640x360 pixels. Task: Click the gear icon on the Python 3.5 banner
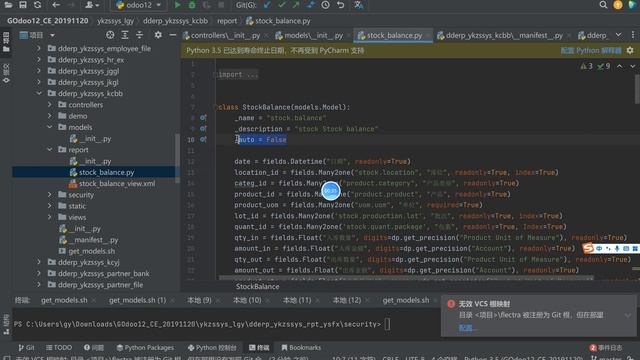630,51
